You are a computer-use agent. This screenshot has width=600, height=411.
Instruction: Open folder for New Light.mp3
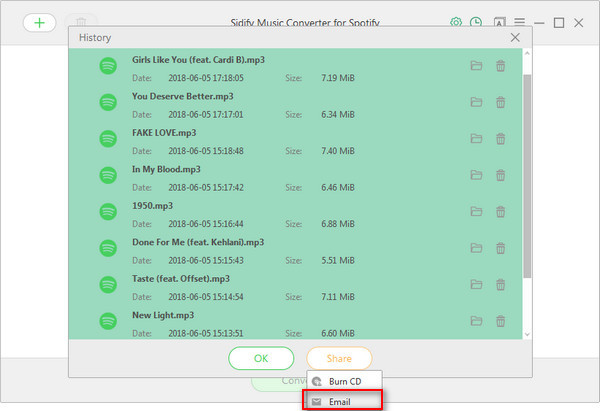[476, 321]
